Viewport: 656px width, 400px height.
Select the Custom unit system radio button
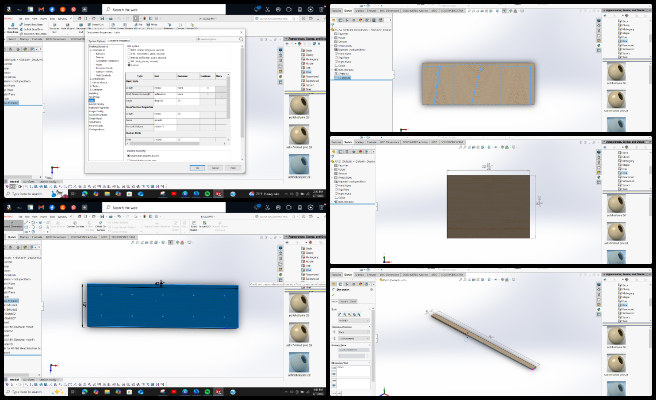click(129, 65)
